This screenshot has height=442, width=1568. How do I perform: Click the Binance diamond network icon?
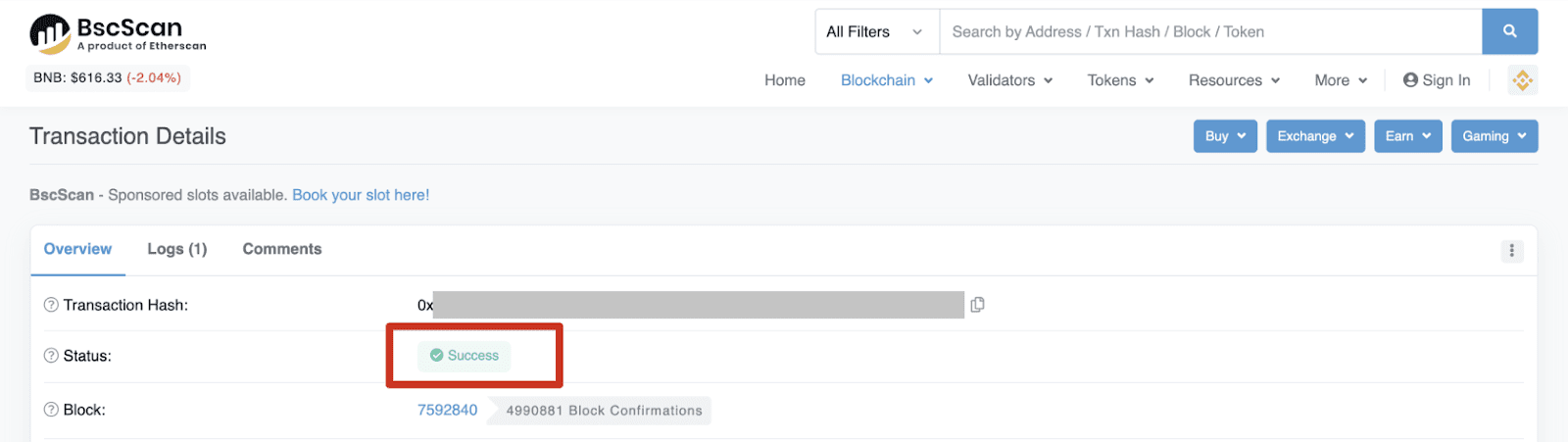(1522, 80)
